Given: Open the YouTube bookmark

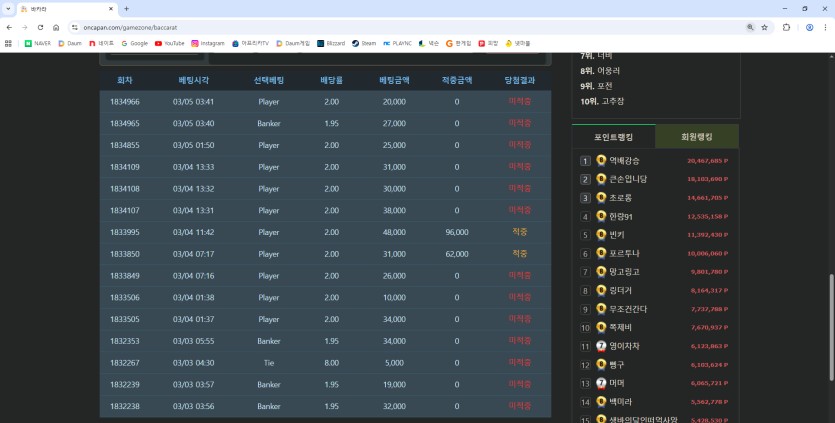Looking at the screenshot, I should pos(169,43).
